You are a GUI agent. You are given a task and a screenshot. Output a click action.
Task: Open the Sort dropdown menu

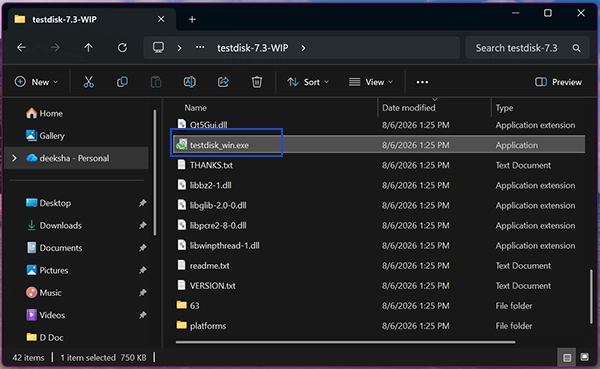308,82
